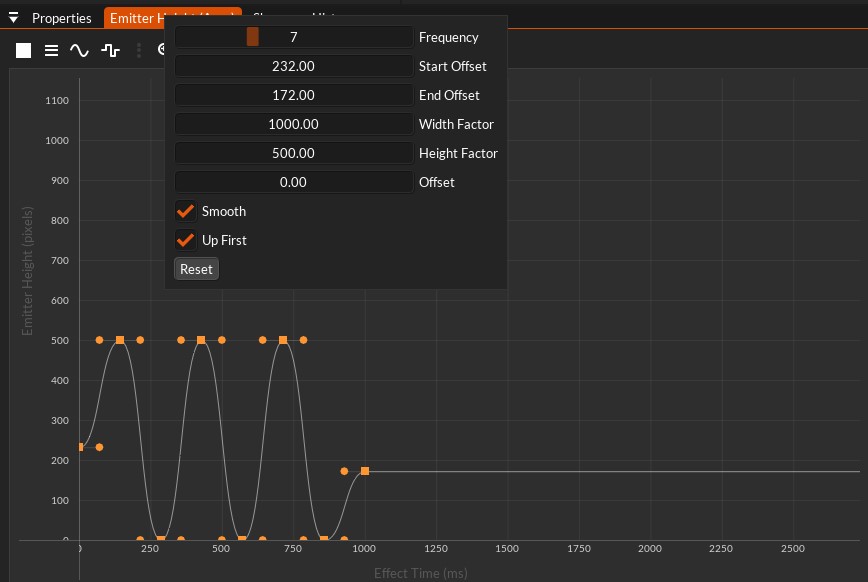Screen dimensions: 868x582
Task: Click the End Offset label
Action: click(x=449, y=95)
